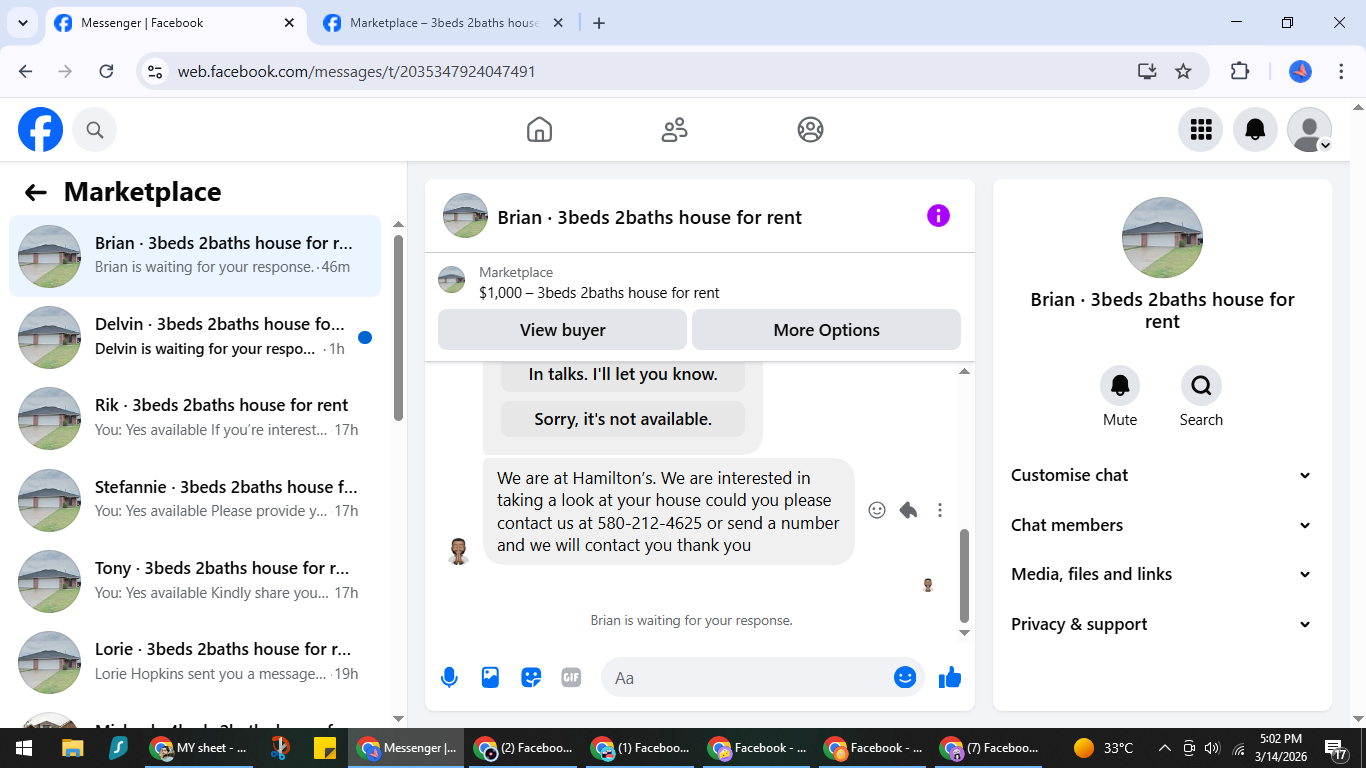The height and width of the screenshot is (768, 1366).
Task: Open Tony conversation in chat list
Action: (195, 581)
